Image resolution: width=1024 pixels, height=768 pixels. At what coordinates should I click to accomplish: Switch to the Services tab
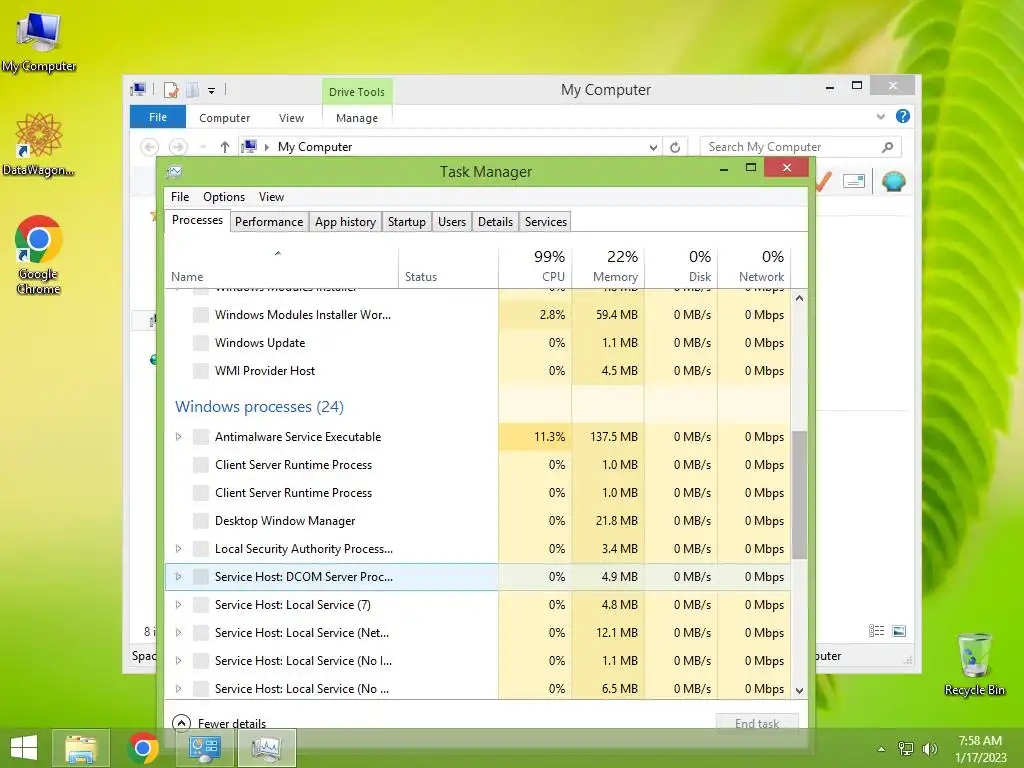point(546,222)
